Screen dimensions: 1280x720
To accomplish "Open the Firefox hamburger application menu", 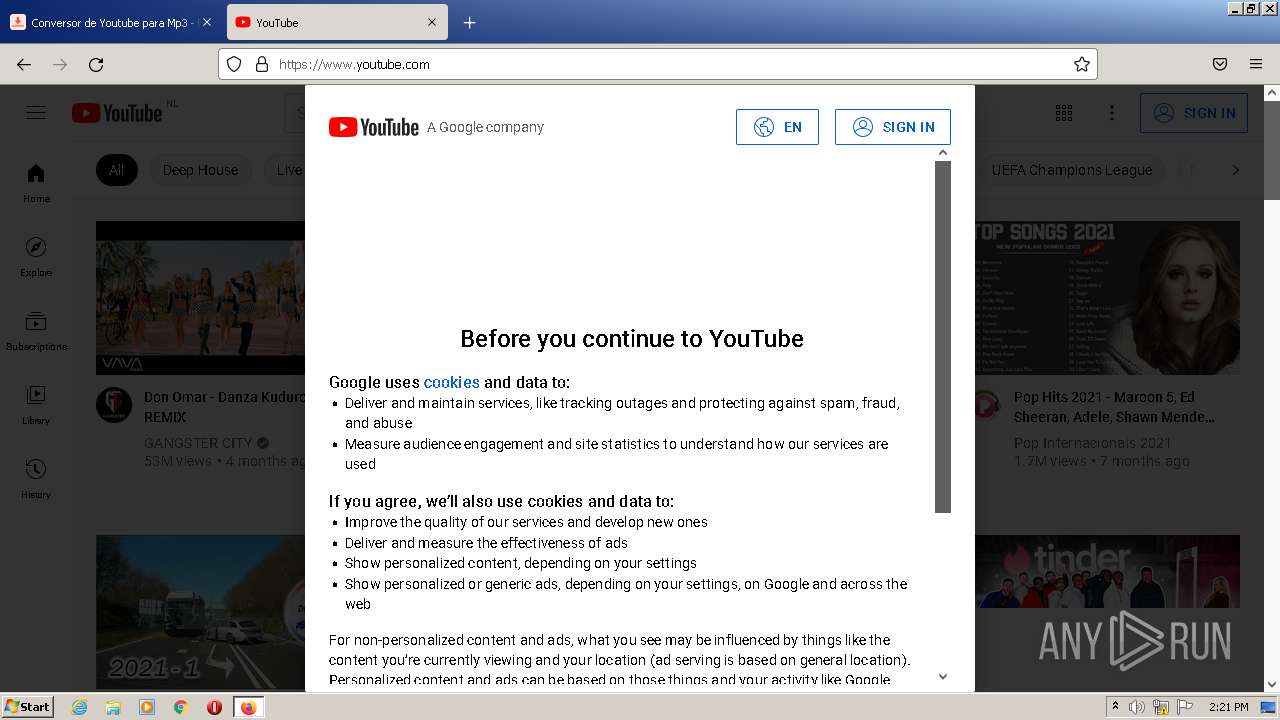I will 1256,64.
